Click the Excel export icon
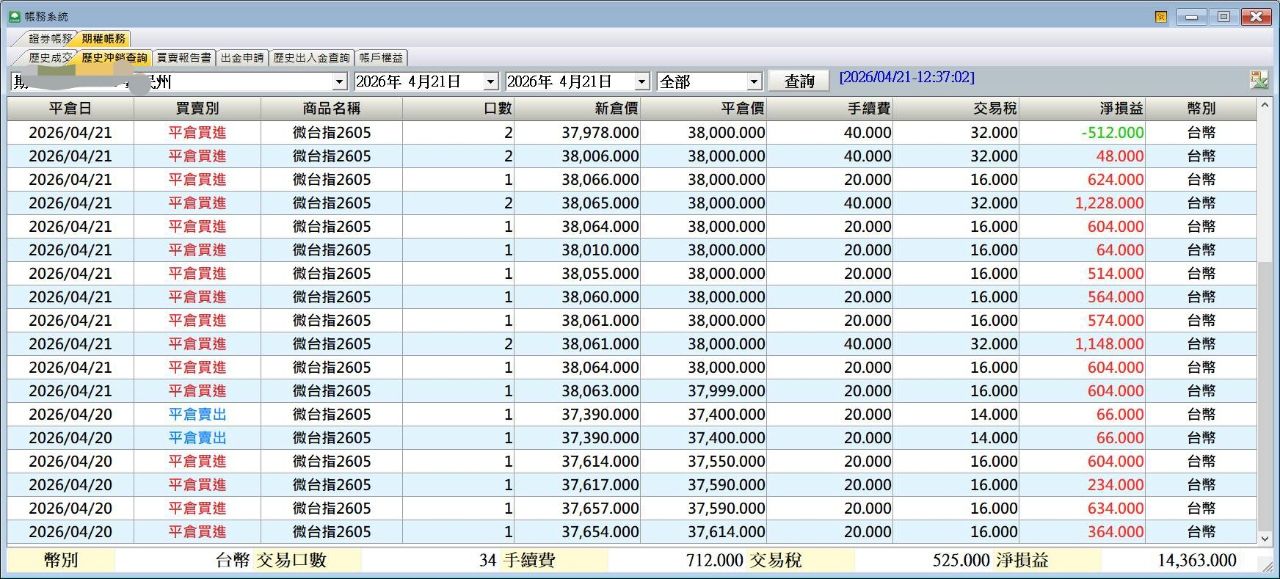Viewport: 1280px width, 579px height. 1258,81
